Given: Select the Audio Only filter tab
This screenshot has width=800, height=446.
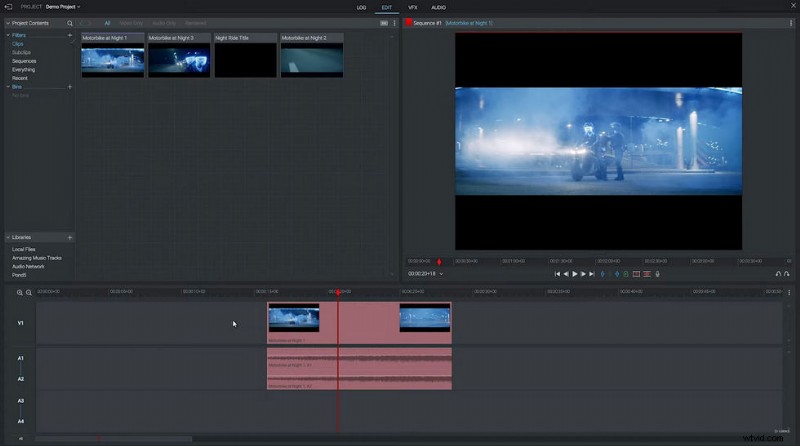Looking at the screenshot, I should (x=164, y=23).
